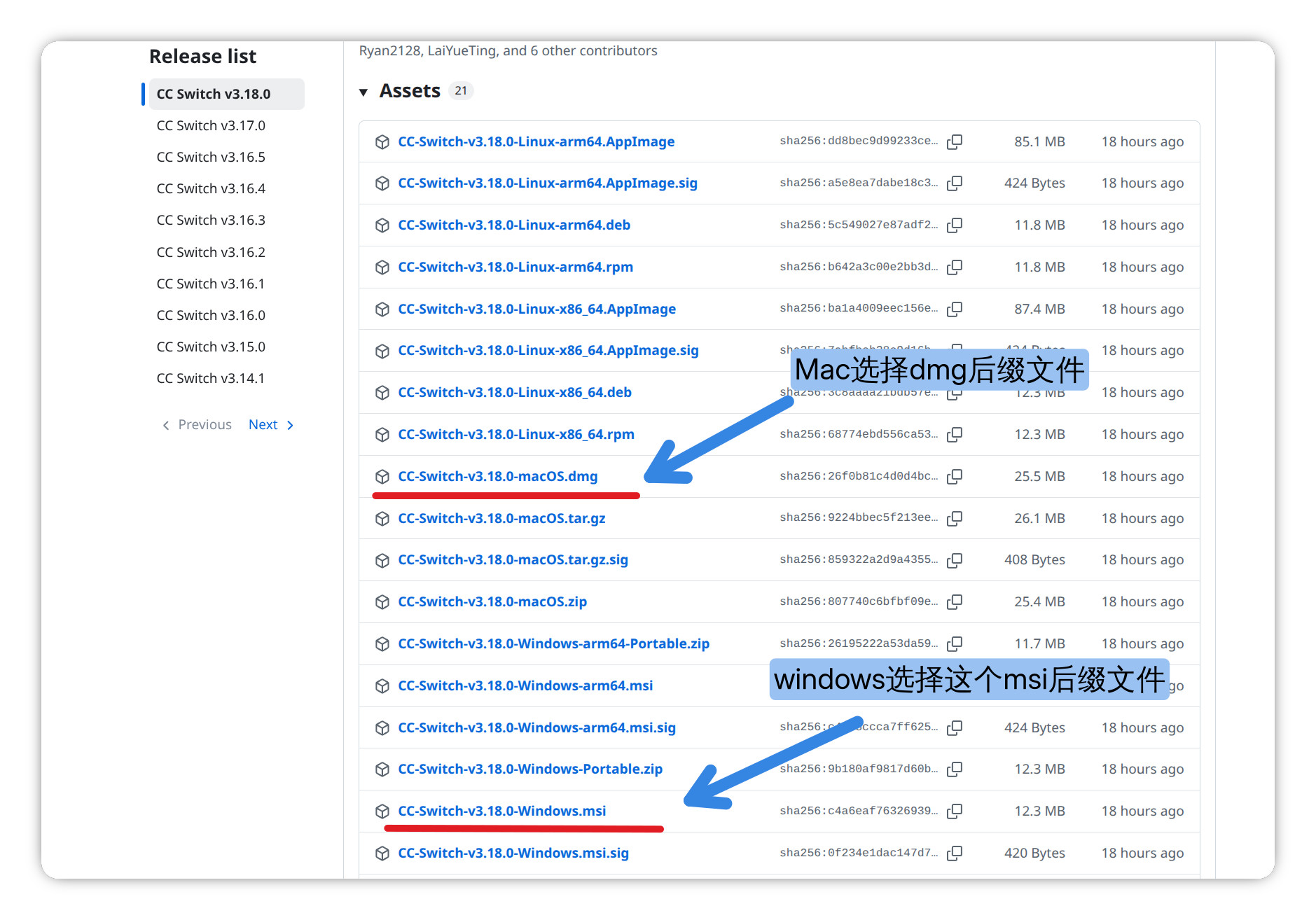This screenshot has width=1316, height=920.
Task: Click the 11.7 MB size value
Action: click(x=1039, y=643)
